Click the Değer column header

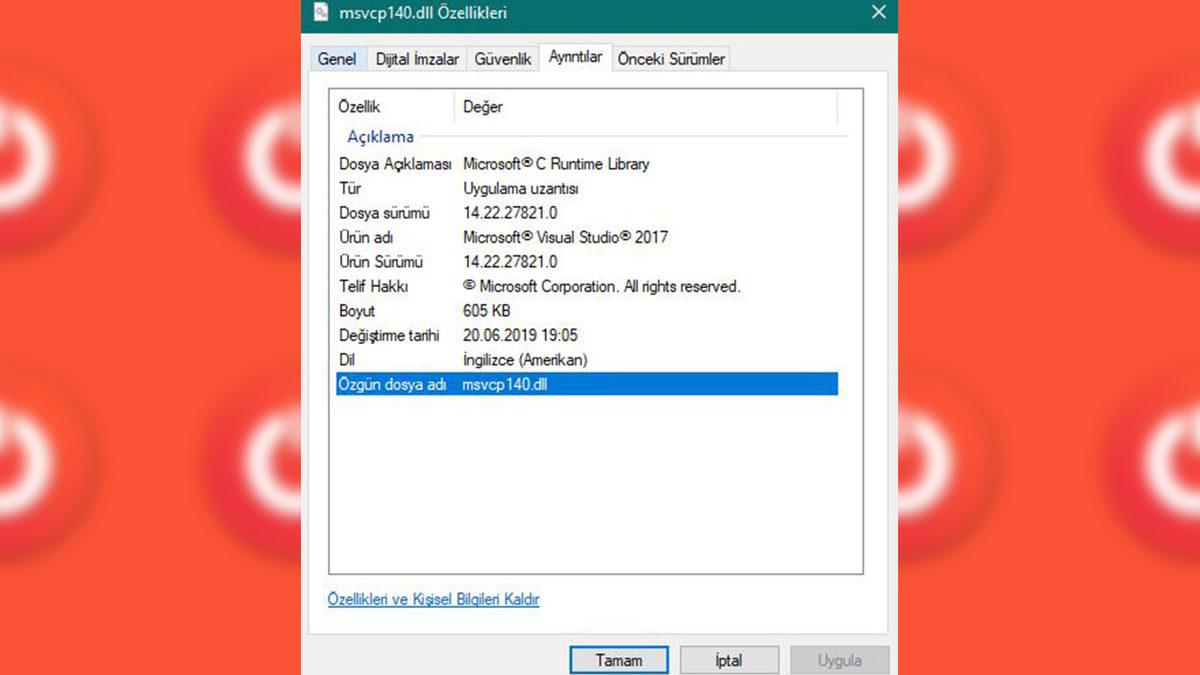tap(484, 107)
